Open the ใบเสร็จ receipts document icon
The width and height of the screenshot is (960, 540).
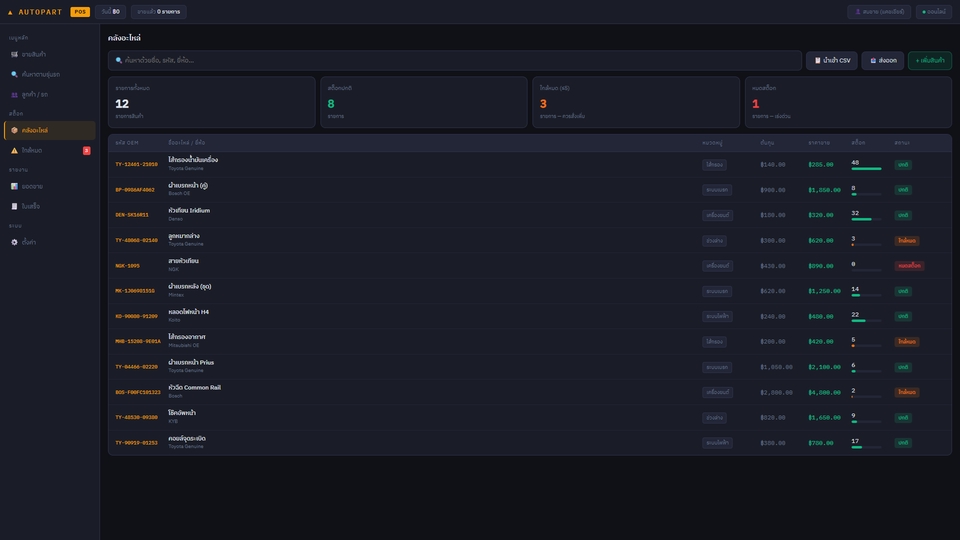point(14,206)
